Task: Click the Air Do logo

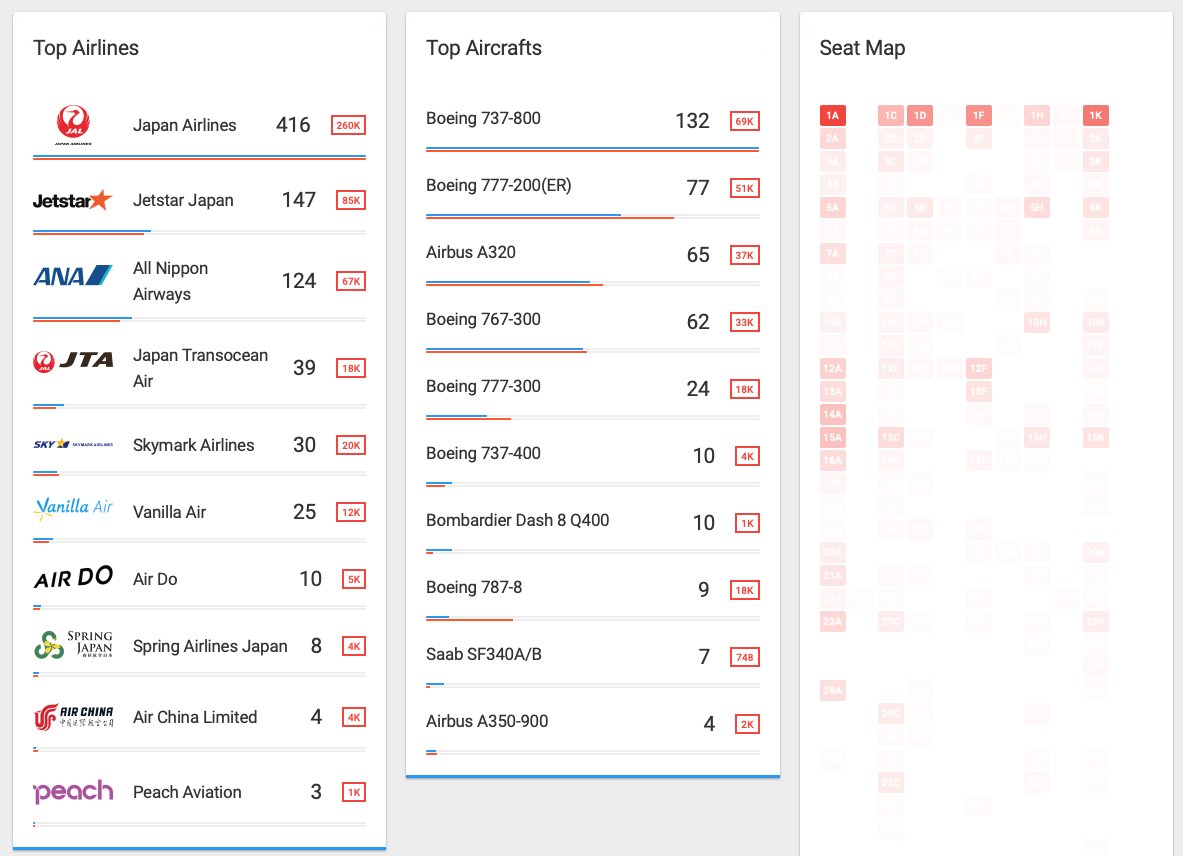Action: [73, 578]
